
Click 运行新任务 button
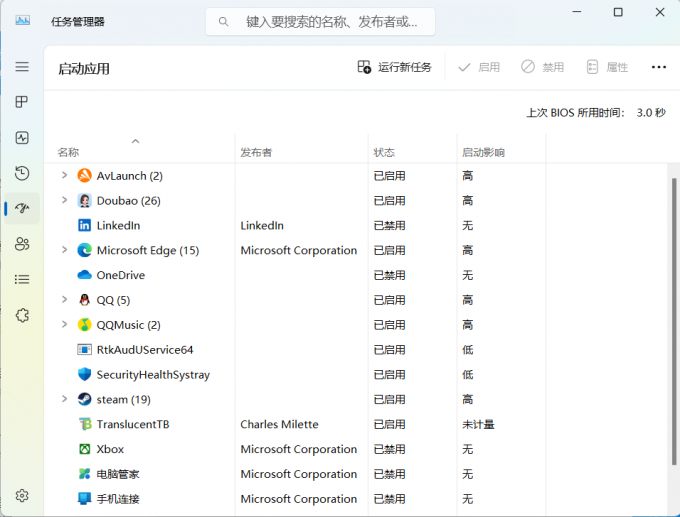pyautogui.click(x=394, y=67)
